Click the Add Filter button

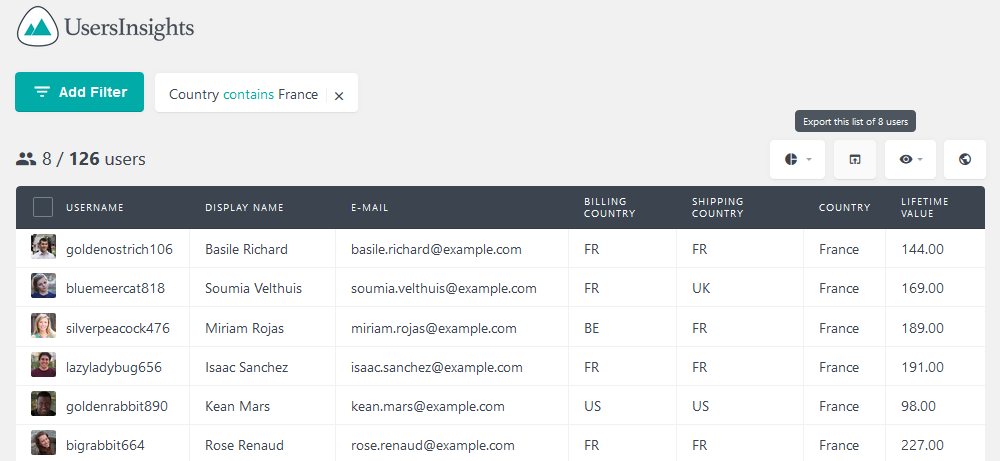click(80, 92)
